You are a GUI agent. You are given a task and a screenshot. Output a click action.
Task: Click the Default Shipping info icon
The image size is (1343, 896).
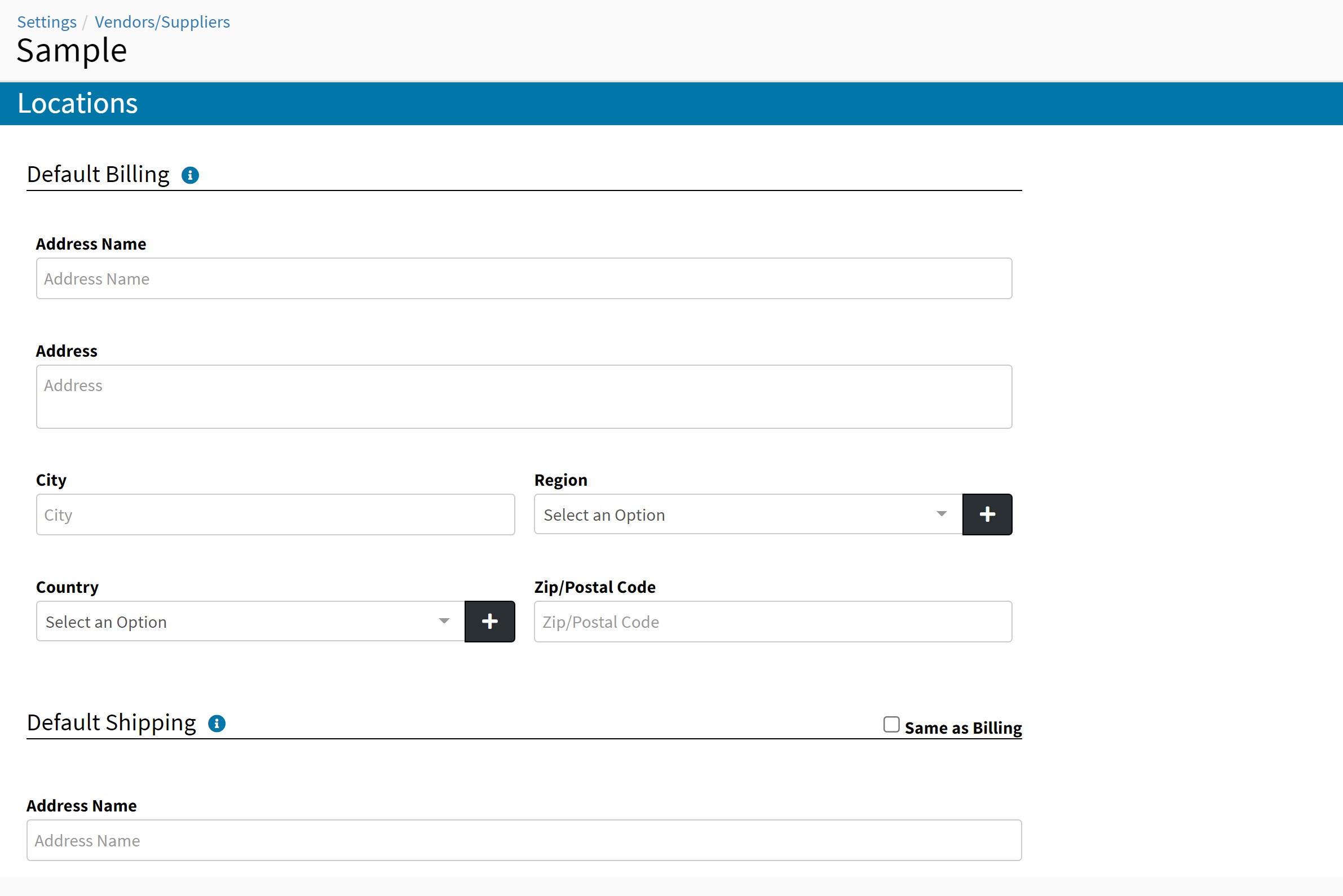coord(217,724)
